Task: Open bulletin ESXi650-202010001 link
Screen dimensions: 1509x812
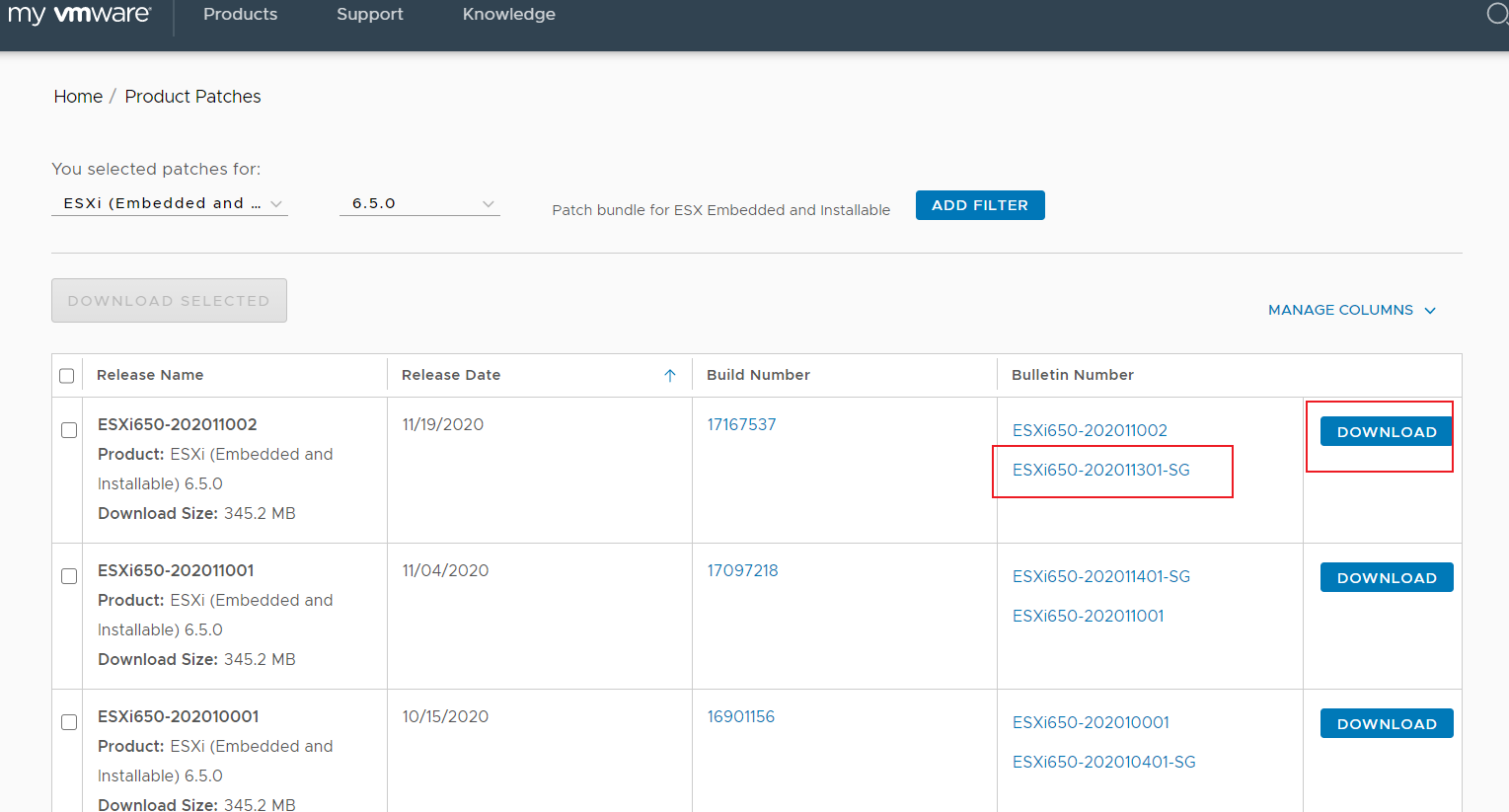Action: 1091,722
